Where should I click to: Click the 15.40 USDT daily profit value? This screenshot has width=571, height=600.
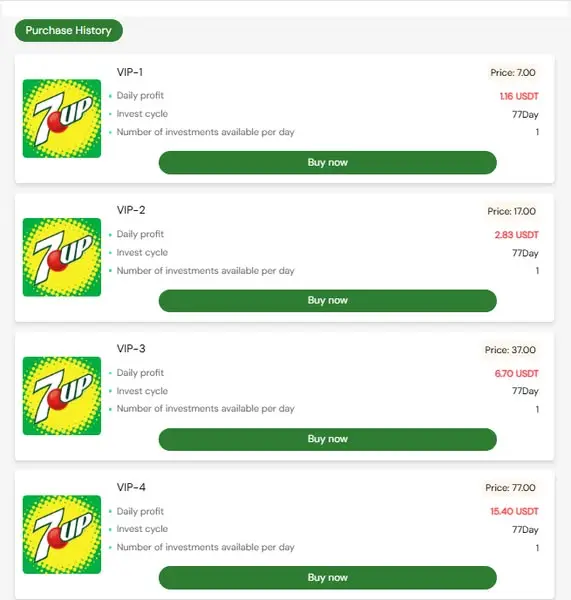[514, 511]
